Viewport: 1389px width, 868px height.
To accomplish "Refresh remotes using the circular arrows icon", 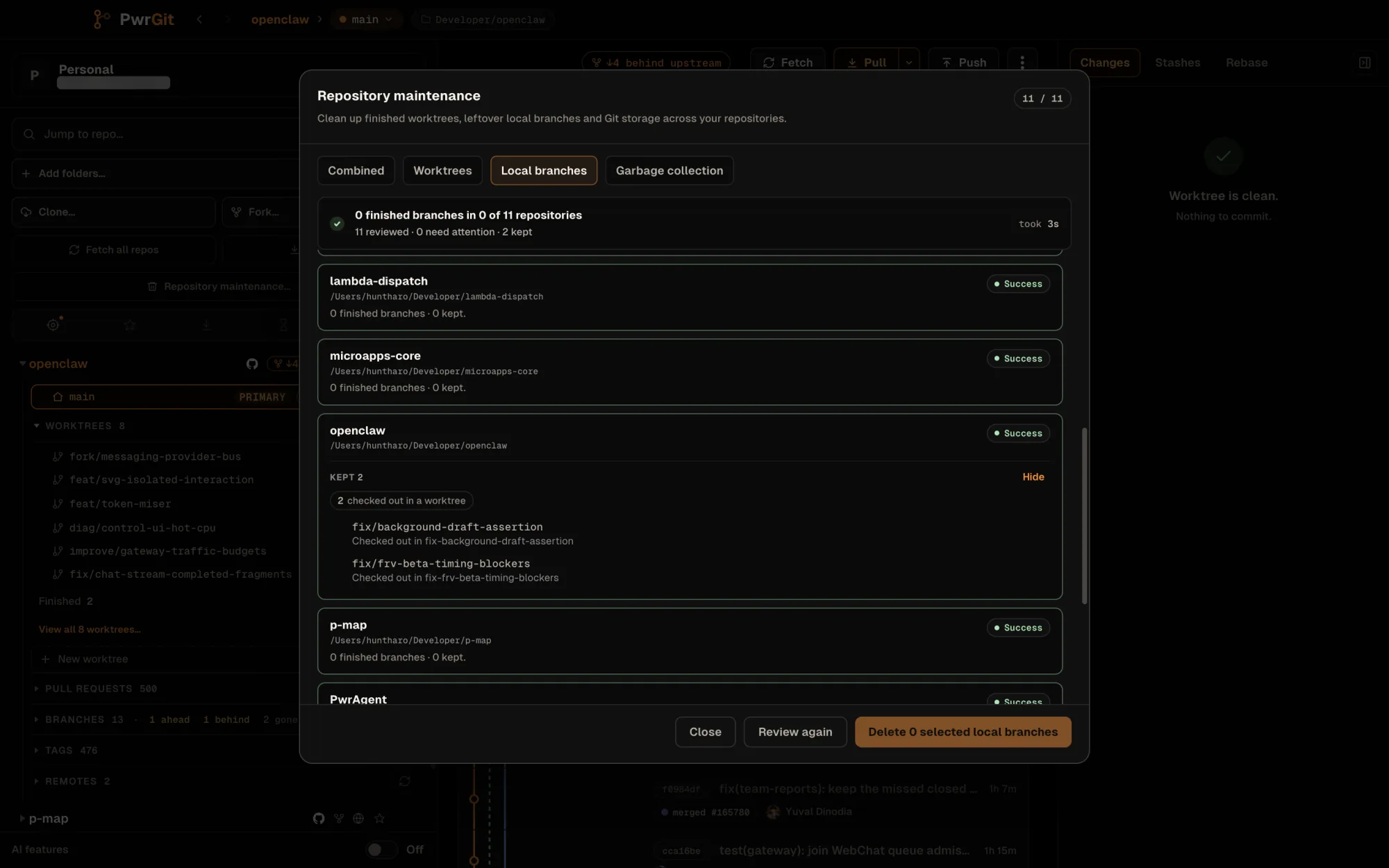I will [404, 781].
